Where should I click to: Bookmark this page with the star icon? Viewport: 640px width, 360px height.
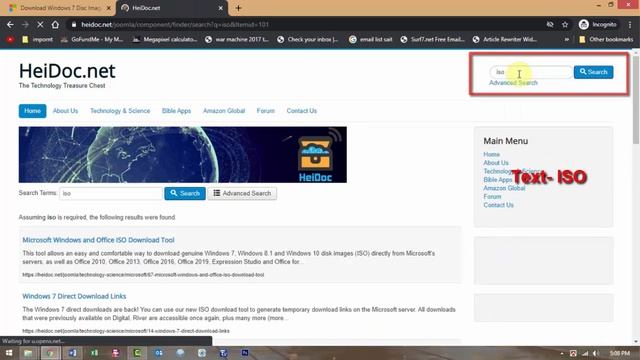[x=565, y=24]
